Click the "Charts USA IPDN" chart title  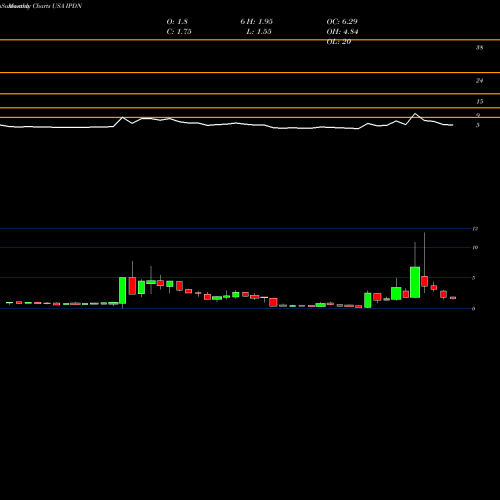click(57, 6)
